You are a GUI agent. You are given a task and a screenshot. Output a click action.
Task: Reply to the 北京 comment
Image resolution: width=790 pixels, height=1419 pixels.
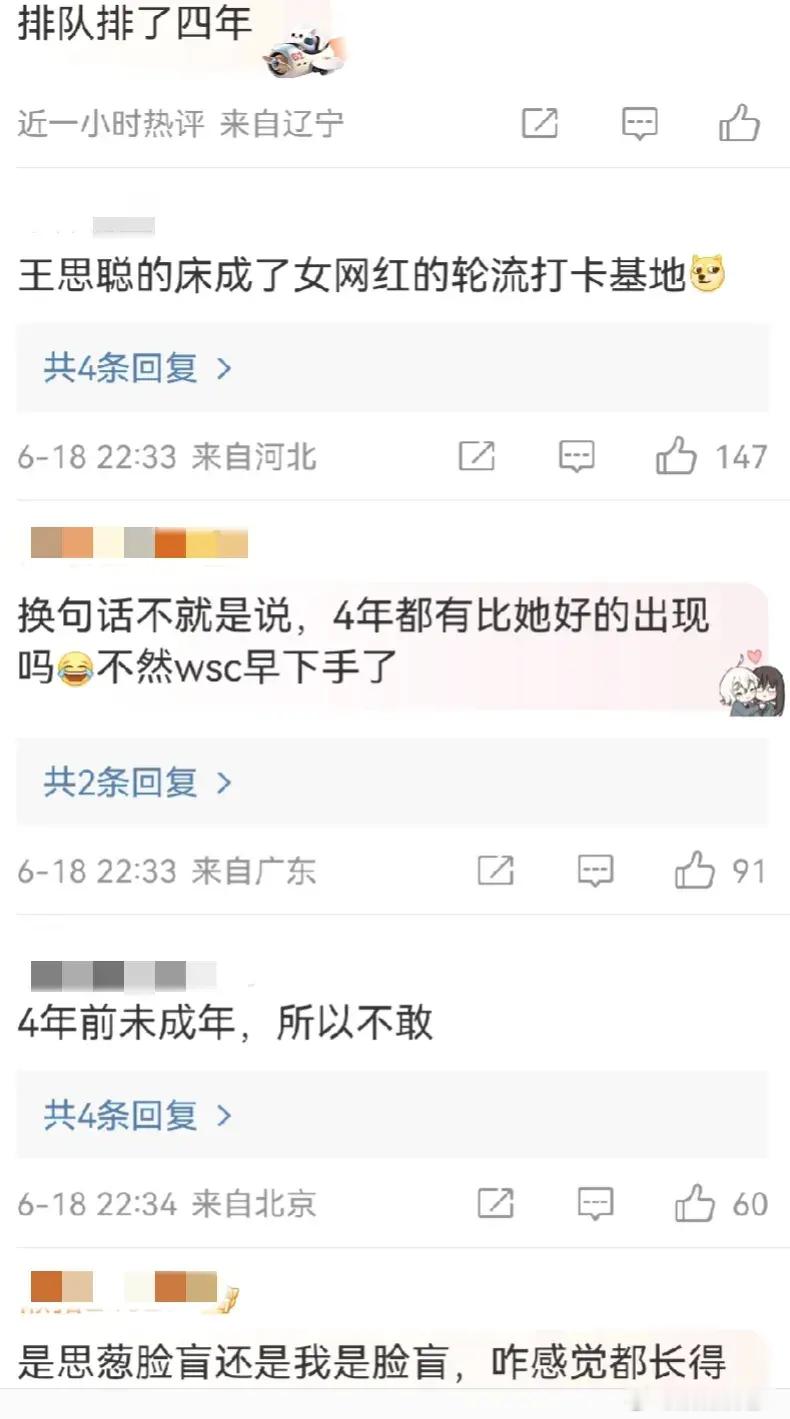(x=595, y=1203)
